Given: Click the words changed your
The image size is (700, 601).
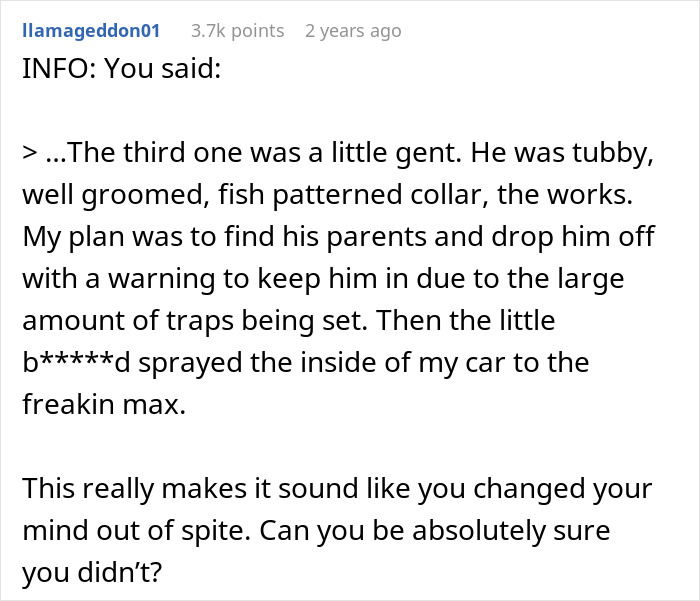Looking at the screenshot, I should [x=562, y=489].
